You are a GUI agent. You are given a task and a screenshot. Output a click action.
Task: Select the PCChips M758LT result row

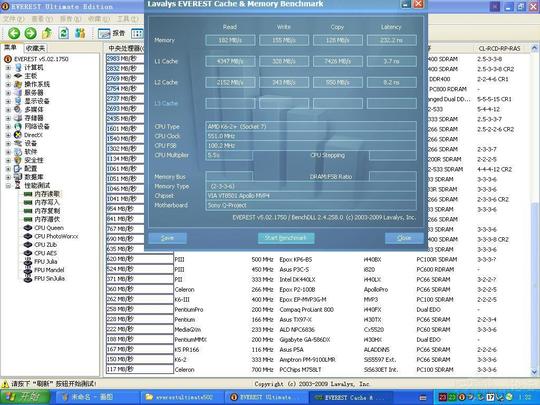318,370
